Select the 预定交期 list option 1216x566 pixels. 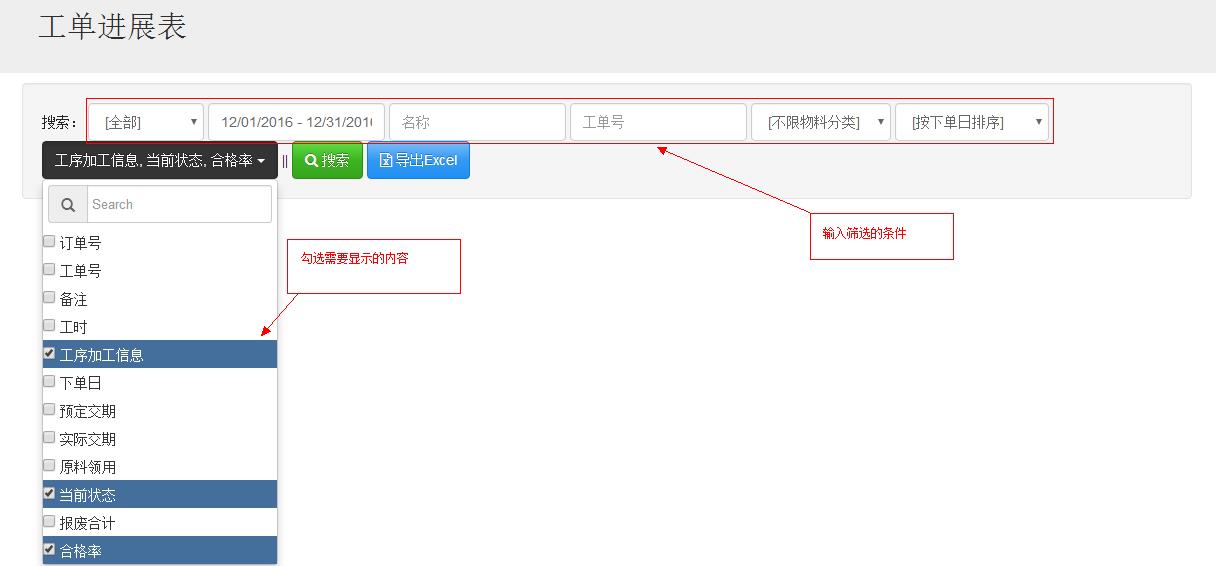click(x=87, y=411)
